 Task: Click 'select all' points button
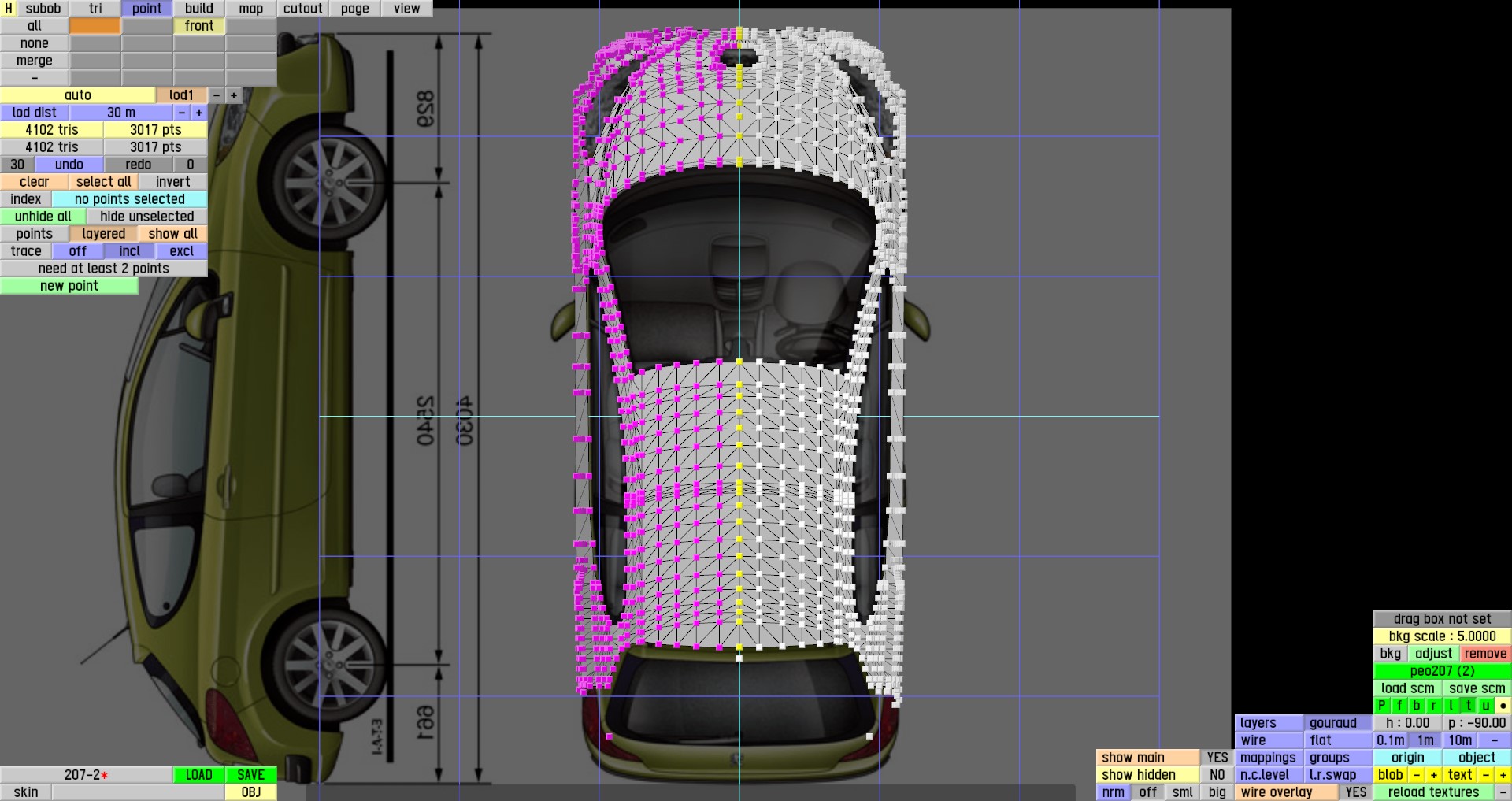point(104,182)
